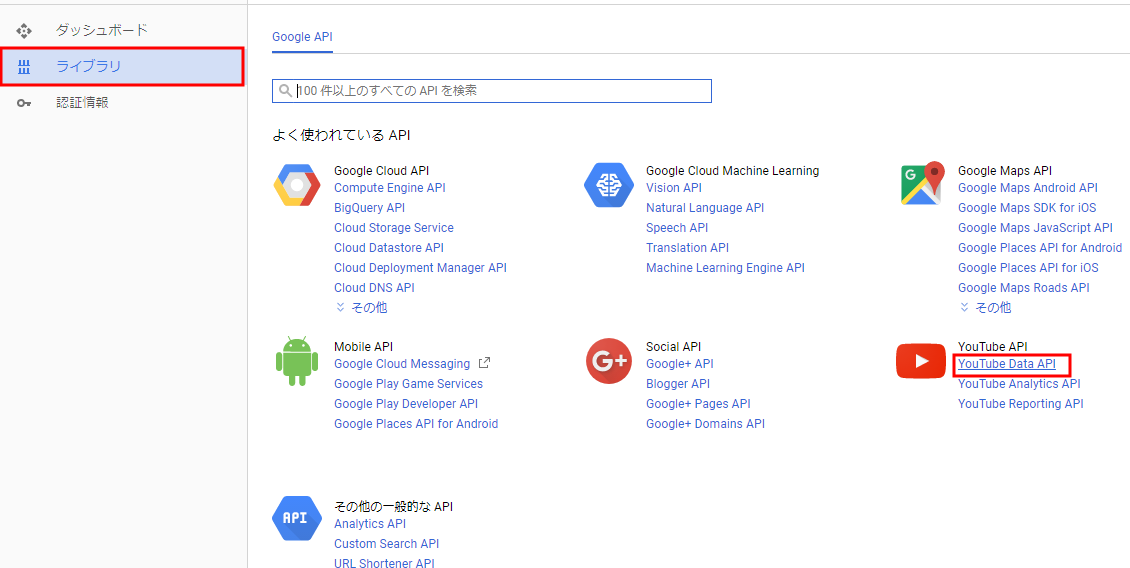Open Blogger API link
This screenshot has height=568, width=1130.
pyautogui.click(x=678, y=384)
